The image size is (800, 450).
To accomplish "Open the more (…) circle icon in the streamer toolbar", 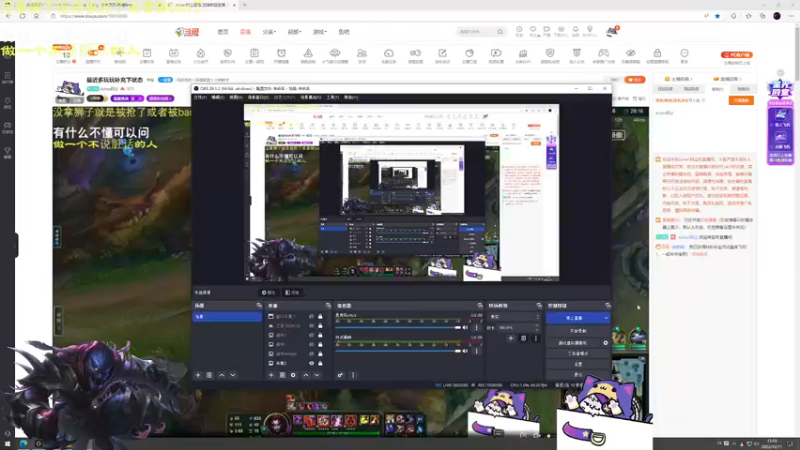I will (684, 53).
